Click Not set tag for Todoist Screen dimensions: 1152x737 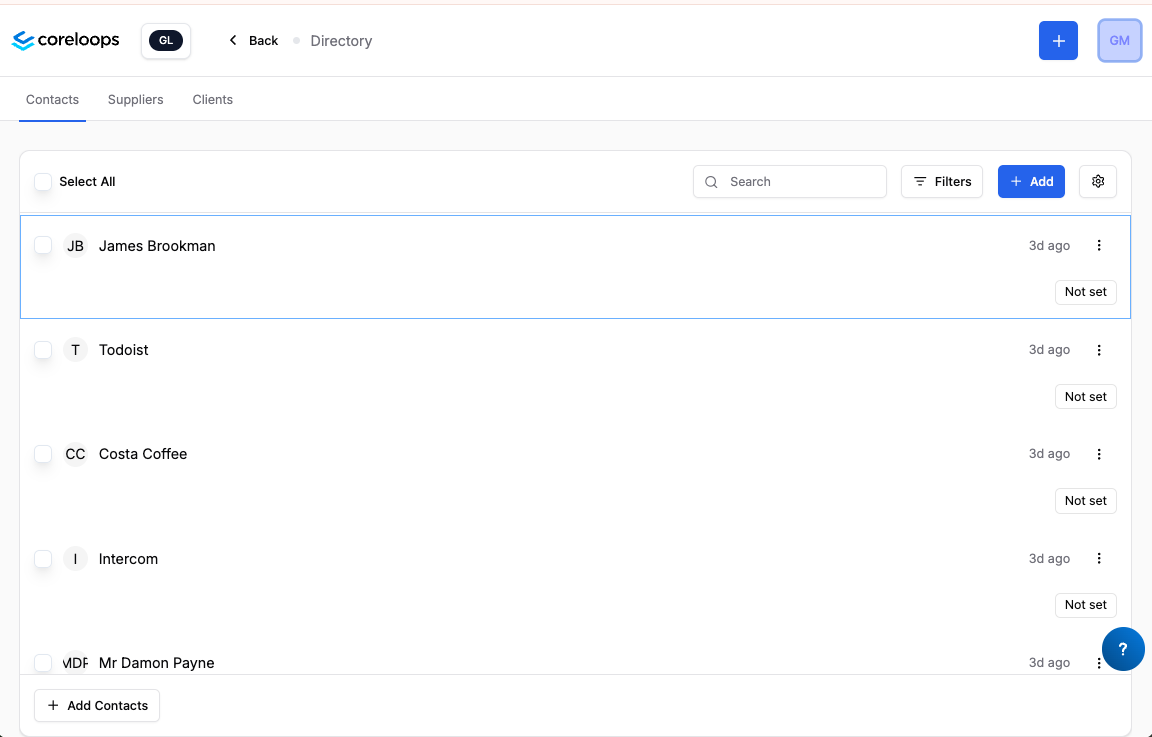1086,396
